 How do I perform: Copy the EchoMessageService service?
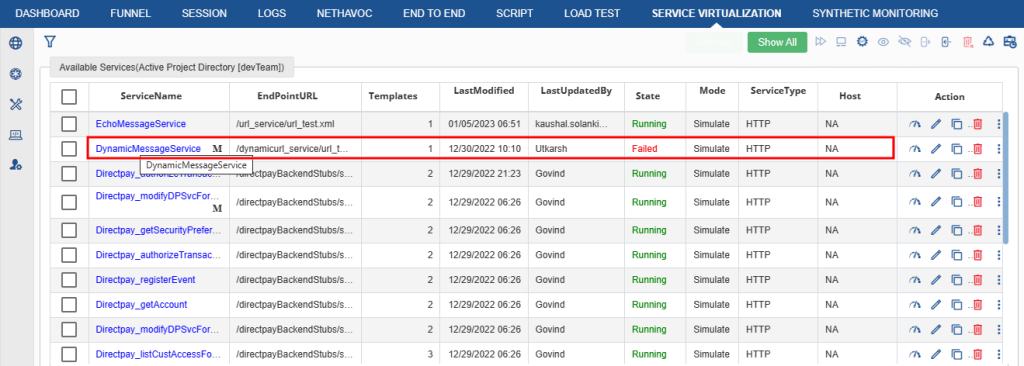(957, 124)
